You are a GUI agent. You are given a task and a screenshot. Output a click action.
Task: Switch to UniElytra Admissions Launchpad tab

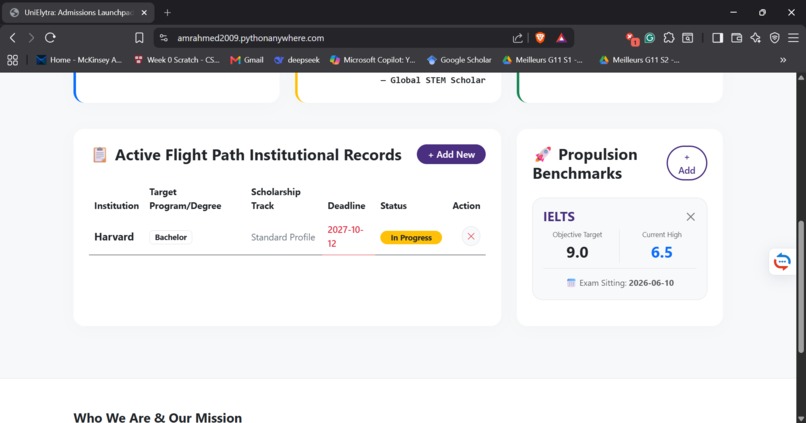point(78,12)
